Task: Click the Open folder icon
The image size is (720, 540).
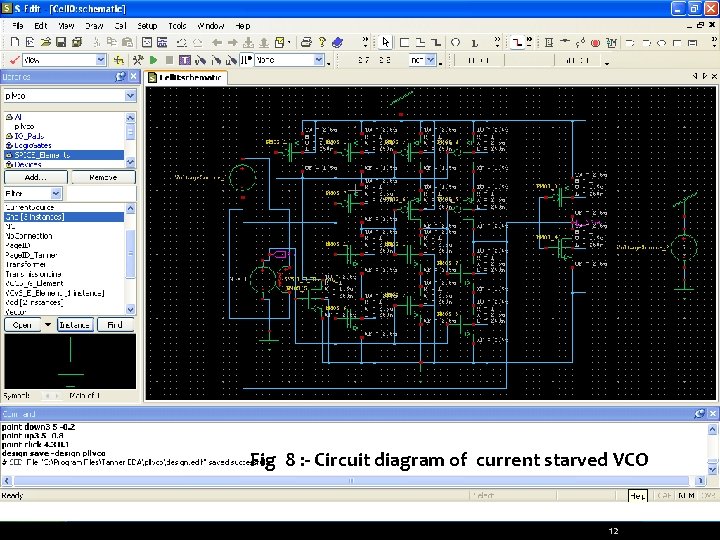Action: click(45, 42)
